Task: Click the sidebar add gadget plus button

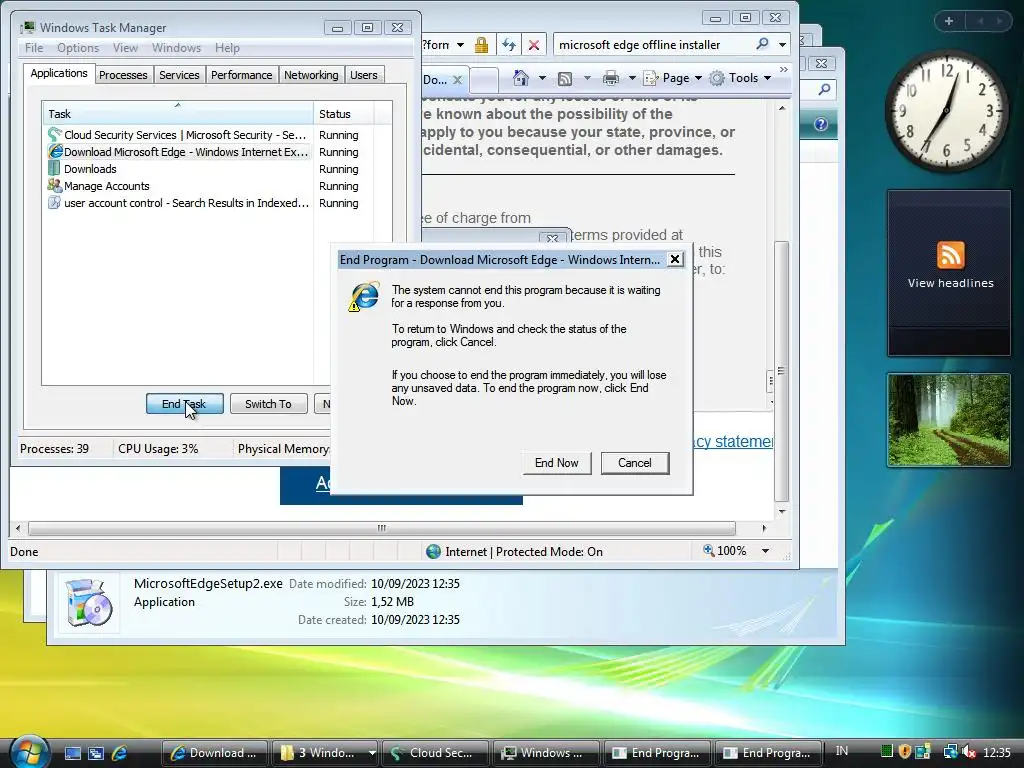Action: (x=949, y=21)
